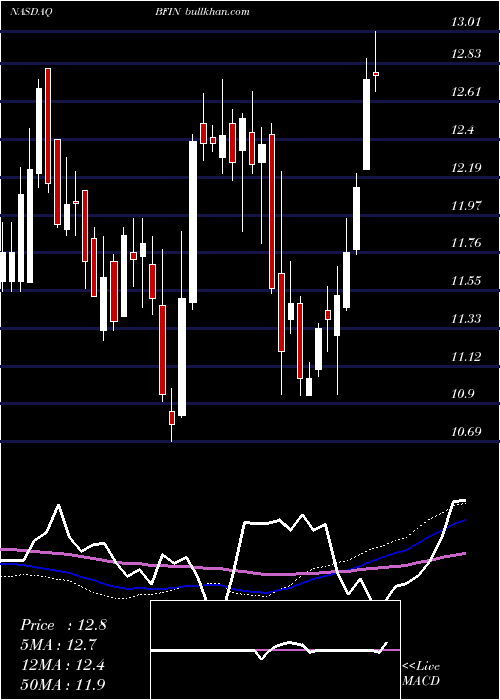
Task: Click the tall white candle before the last candle
Action: (x=366, y=124)
